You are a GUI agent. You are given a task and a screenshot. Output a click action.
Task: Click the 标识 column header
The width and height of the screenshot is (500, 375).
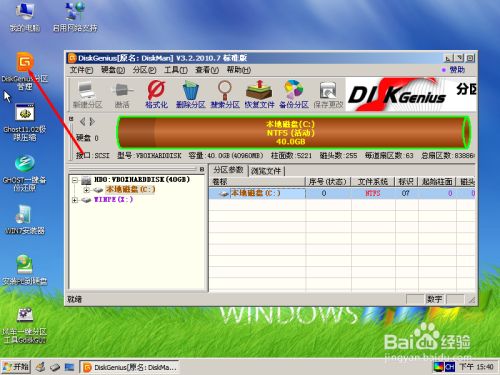coord(407,182)
